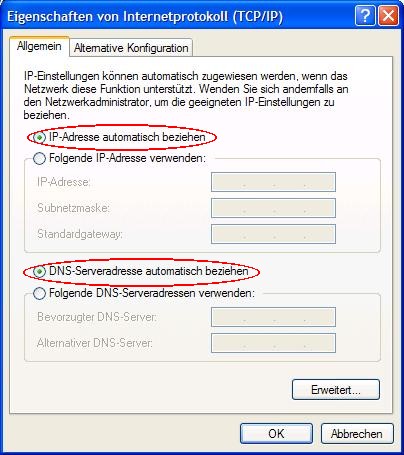Open the Allgemein tab

coord(39,46)
